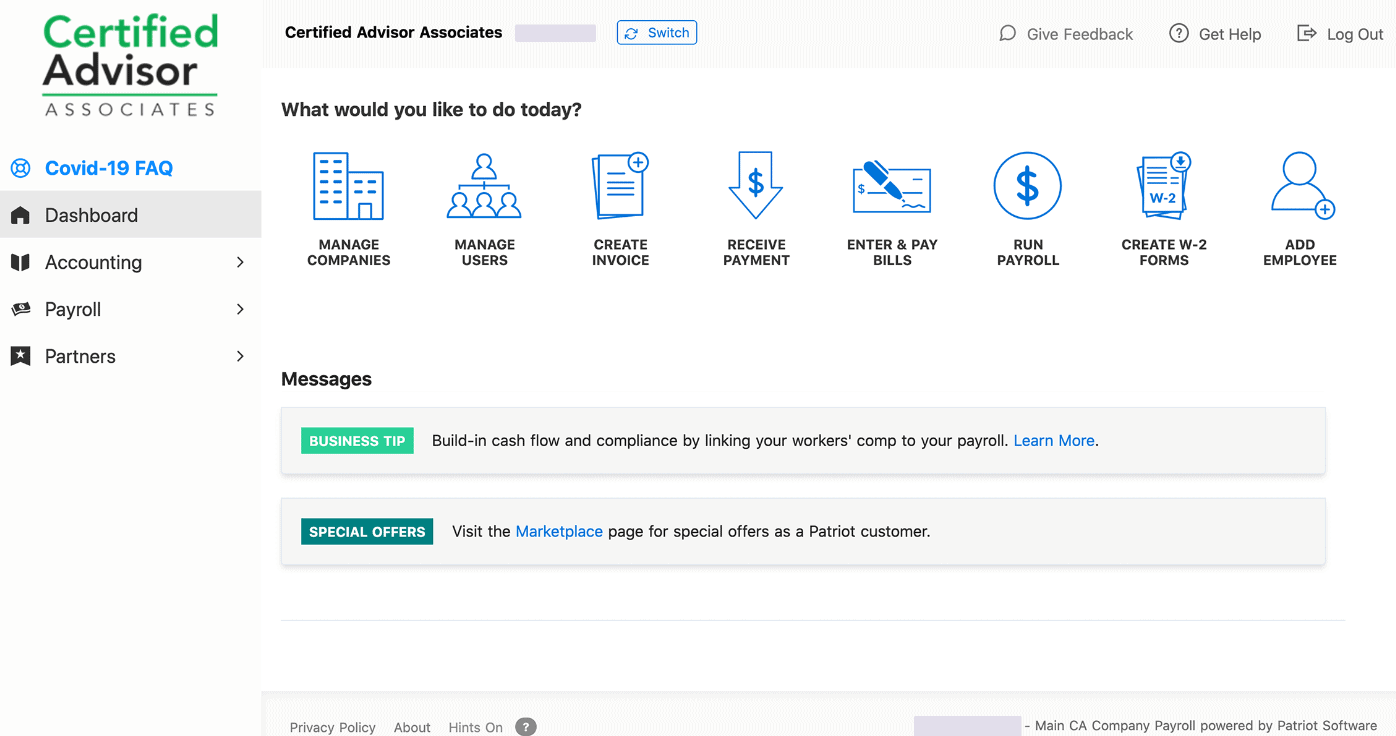This screenshot has height=736, width=1396.
Task: Open the Manage Users people icon
Action: pyautogui.click(x=484, y=186)
